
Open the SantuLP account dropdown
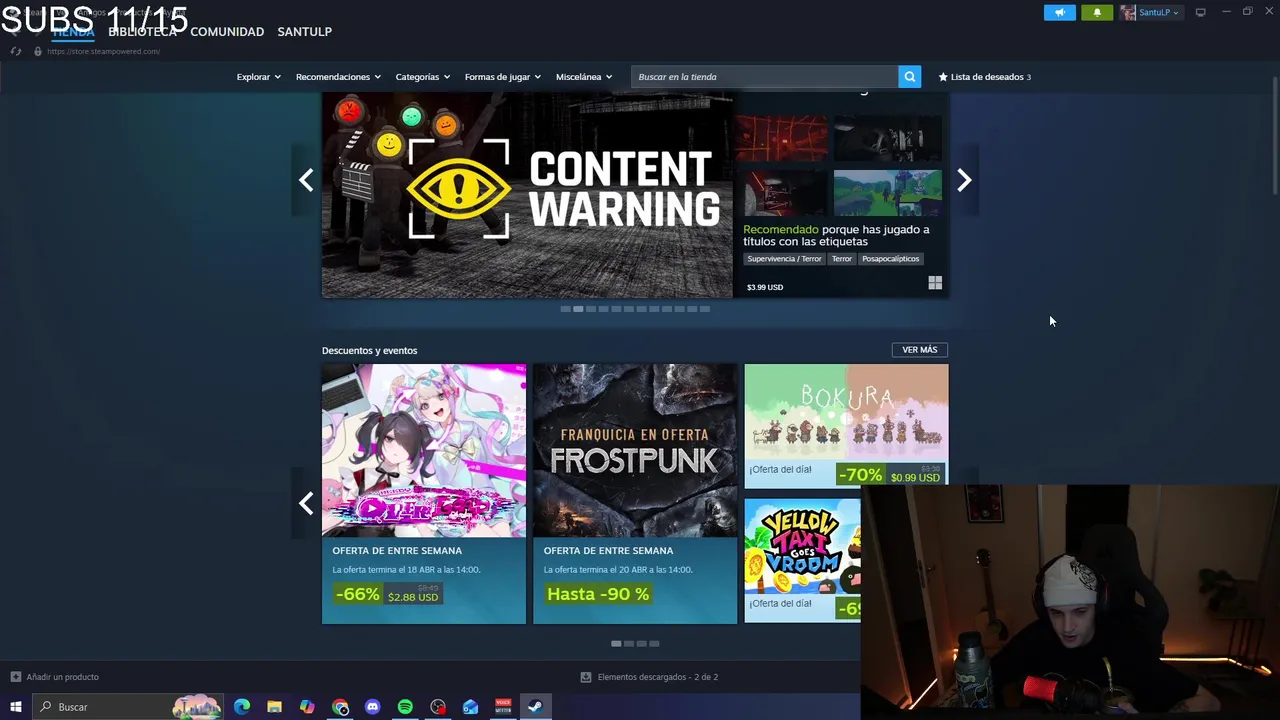coord(1159,12)
